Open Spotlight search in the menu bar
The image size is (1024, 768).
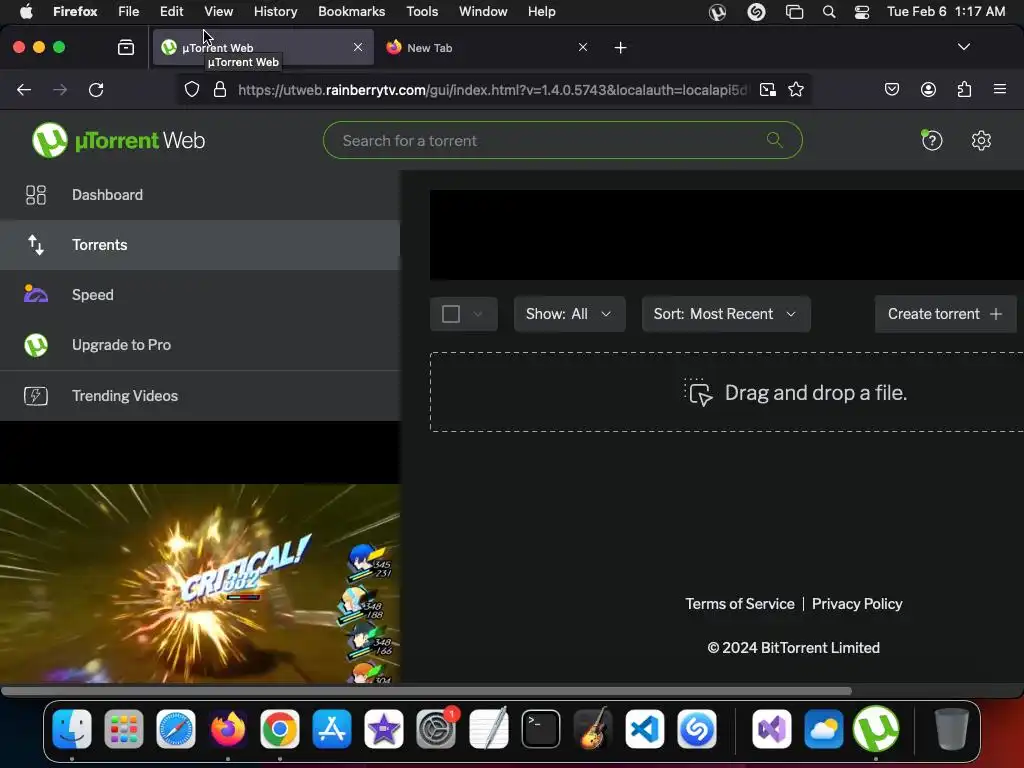point(829,12)
